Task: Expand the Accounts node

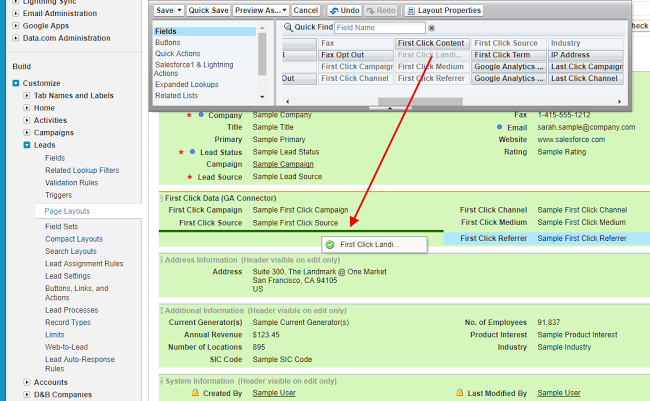Action: (x=27, y=382)
